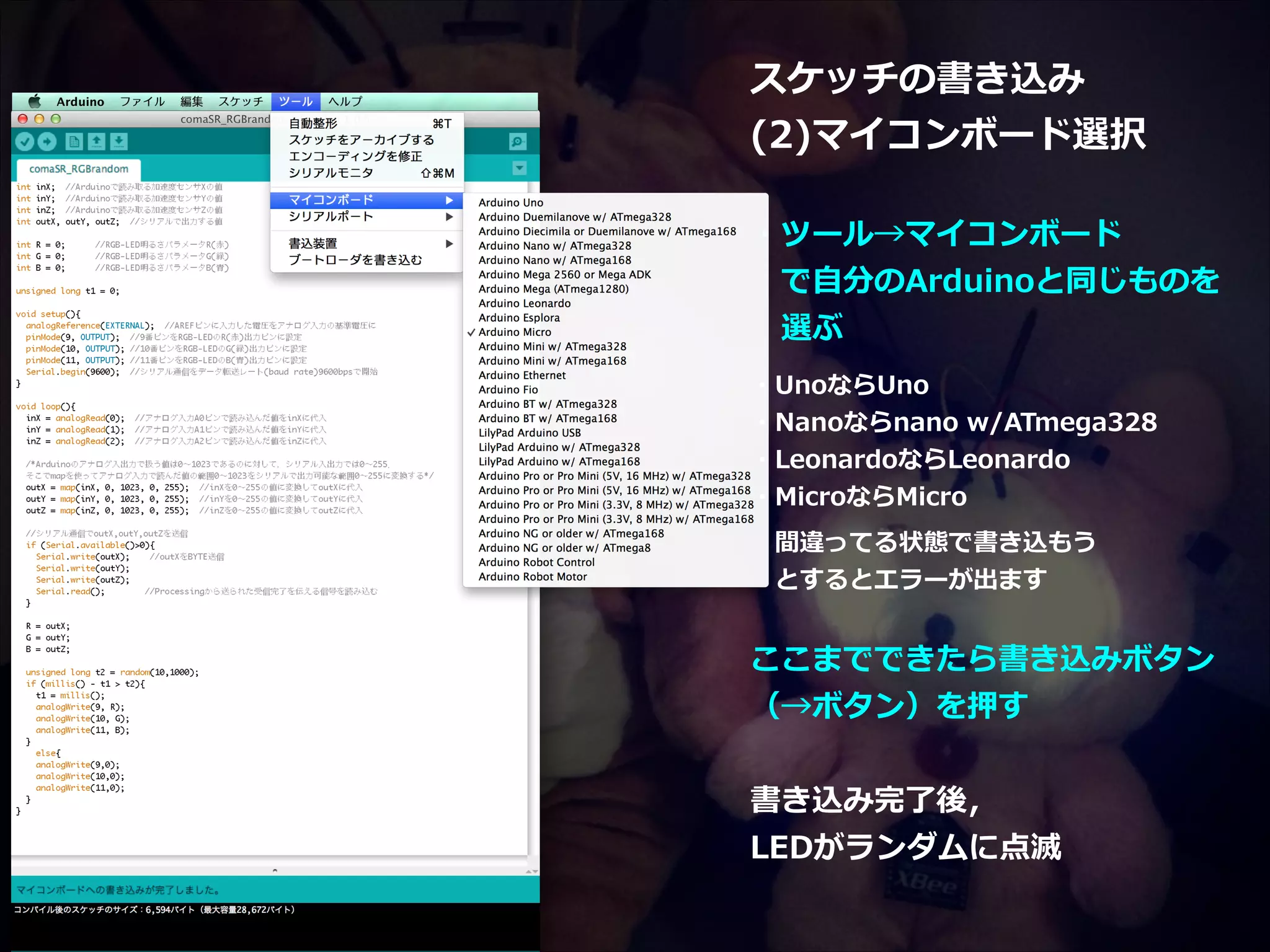Select Arduino Robot Control board

(616, 562)
